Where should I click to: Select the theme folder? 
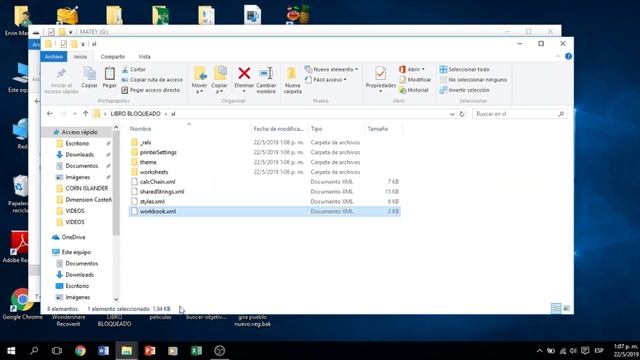coord(148,162)
